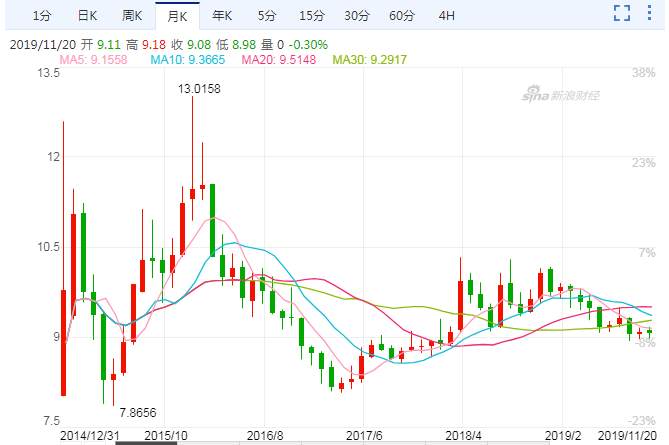Screen dimensions: 669x445
Task: Click the 13.5 price axis label
Action: (49, 73)
